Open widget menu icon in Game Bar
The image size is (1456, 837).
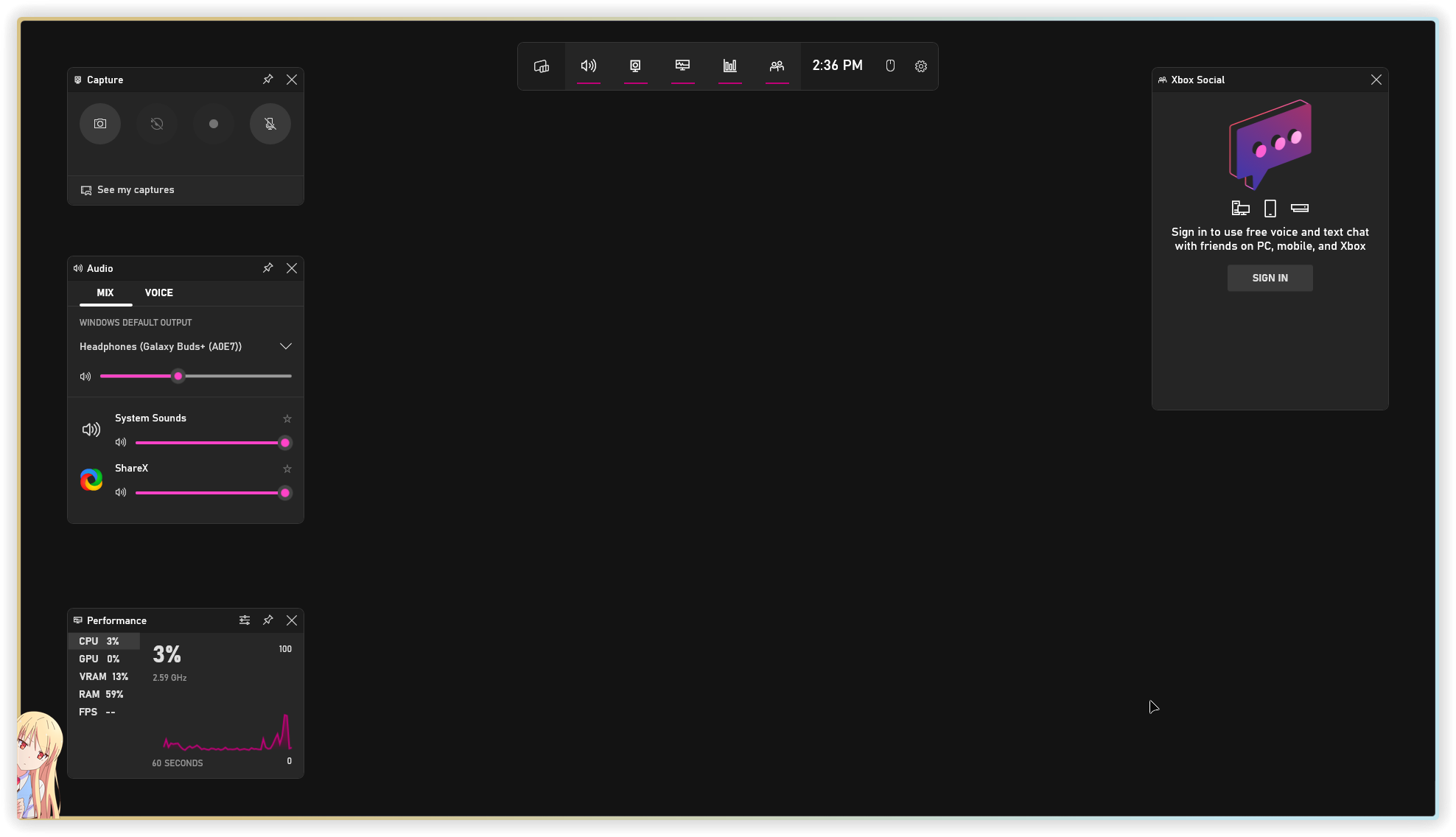tap(542, 66)
